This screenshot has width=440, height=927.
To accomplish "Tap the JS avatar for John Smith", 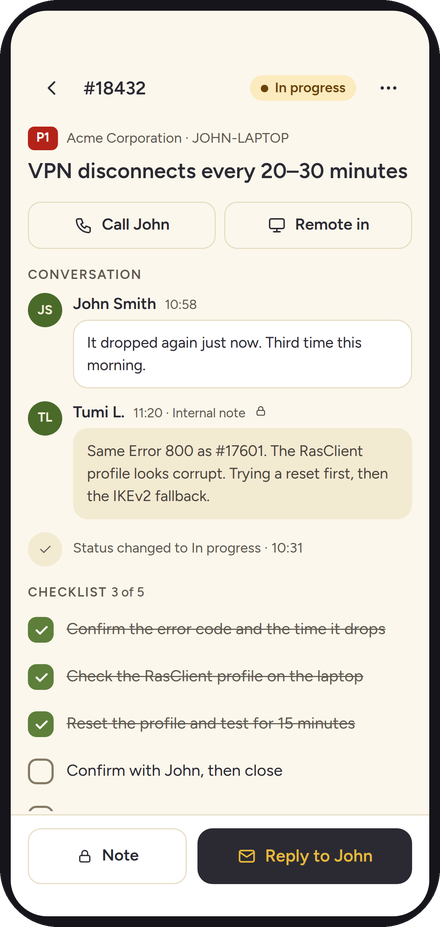I will point(45,310).
